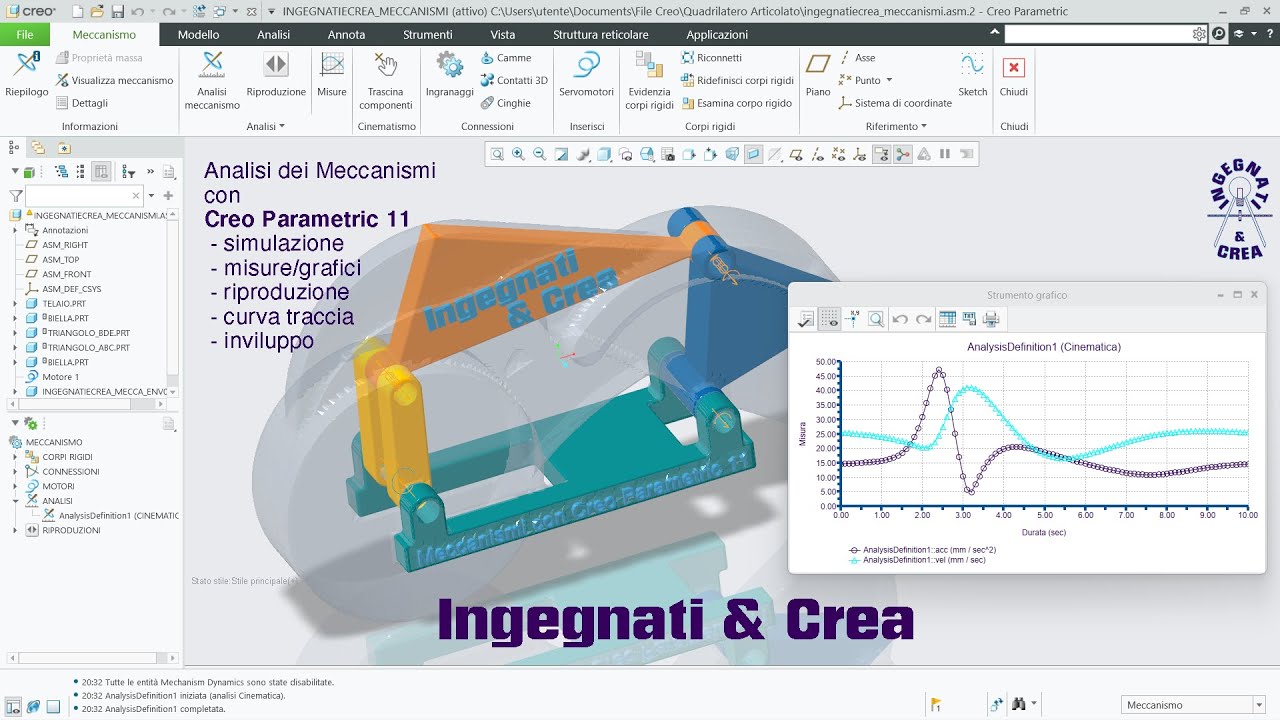Expand the CORPI RIGIDI node
The height and width of the screenshot is (720, 1280).
(15, 457)
